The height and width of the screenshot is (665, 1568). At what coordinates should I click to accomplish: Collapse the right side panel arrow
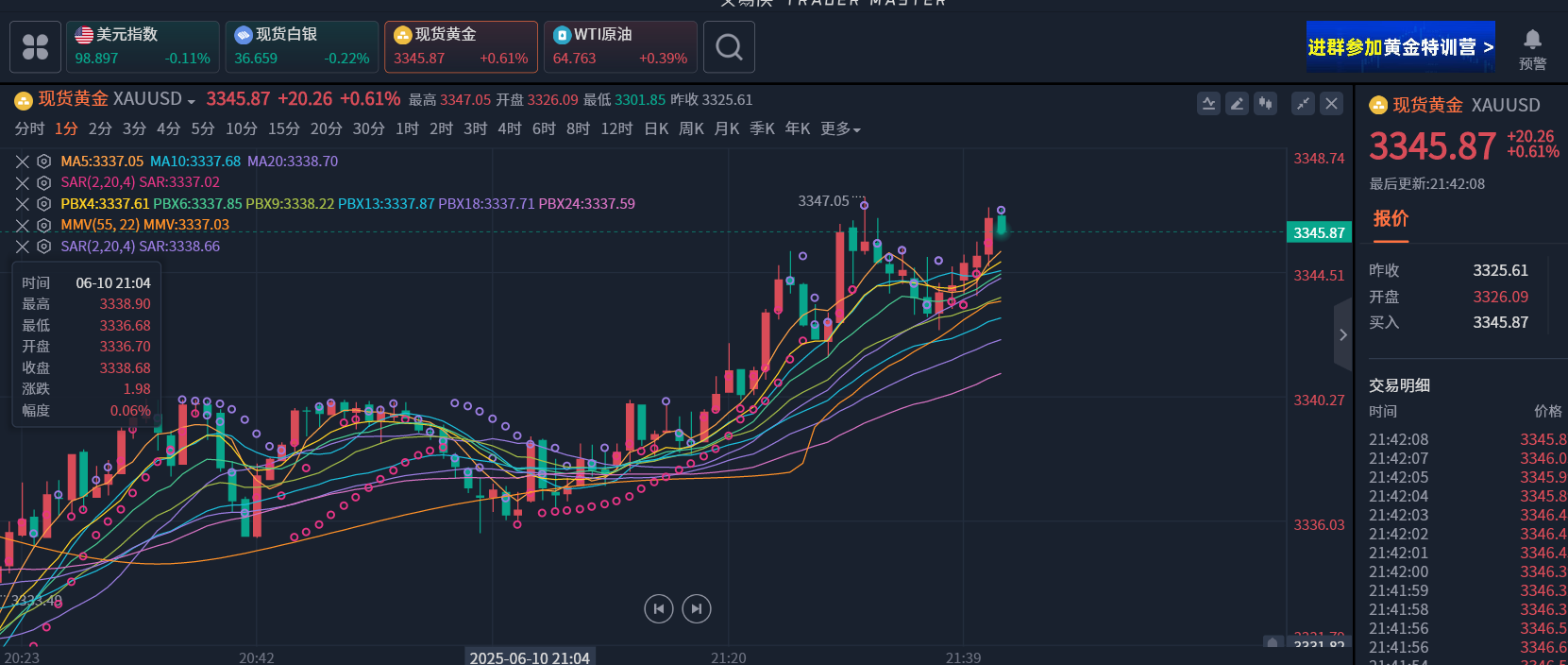pos(1342,334)
